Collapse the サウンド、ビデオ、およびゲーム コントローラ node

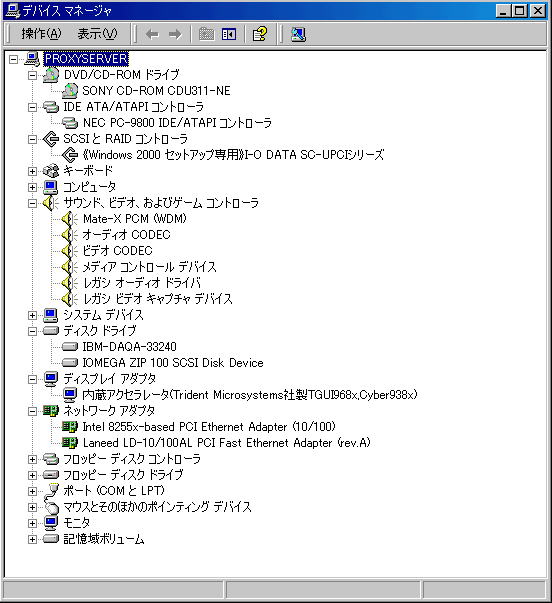click(x=33, y=203)
